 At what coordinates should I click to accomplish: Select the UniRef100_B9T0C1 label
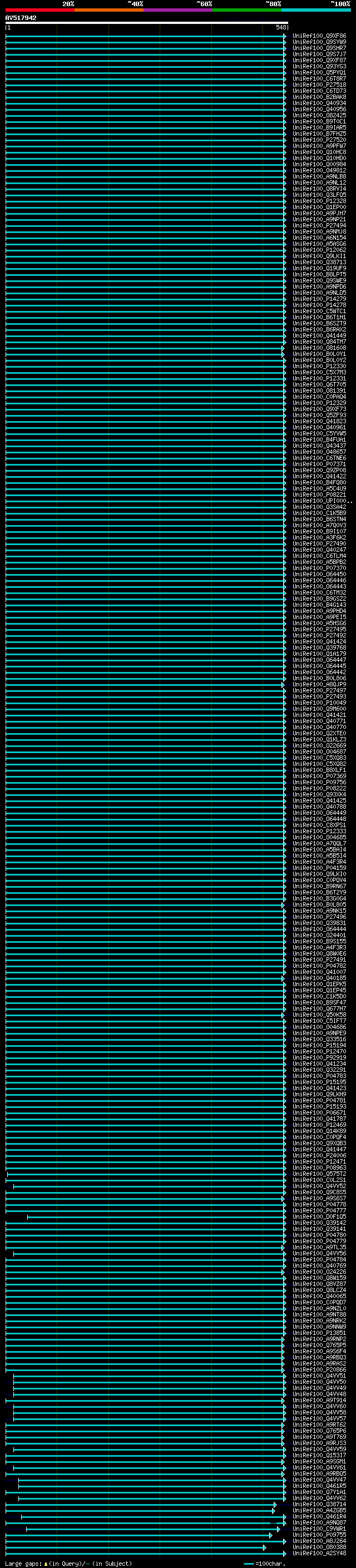(319, 121)
